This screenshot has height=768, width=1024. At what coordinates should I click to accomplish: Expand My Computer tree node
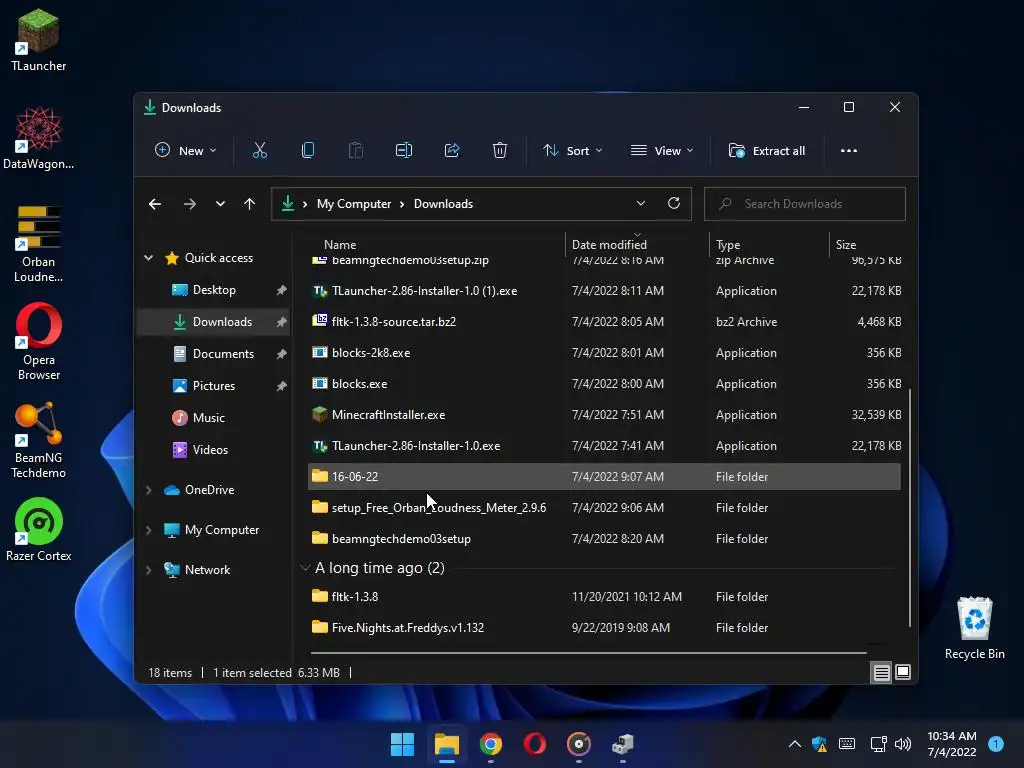(148, 530)
